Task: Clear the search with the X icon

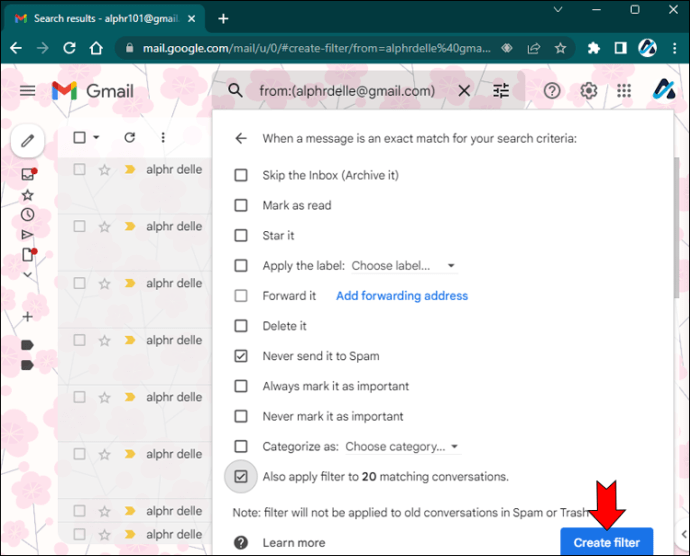Action: tap(464, 91)
